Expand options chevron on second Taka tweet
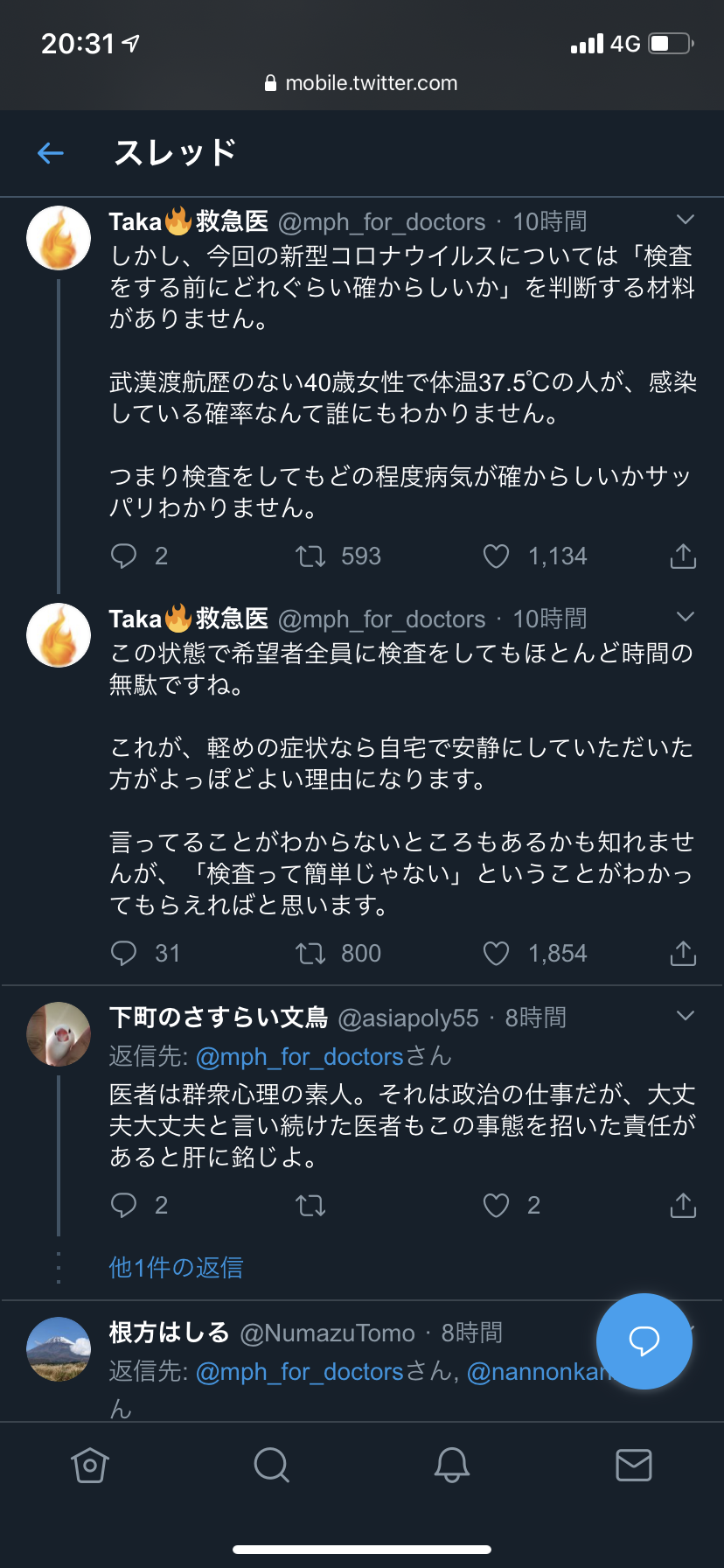The width and height of the screenshot is (724, 1568). click(686, 617)
